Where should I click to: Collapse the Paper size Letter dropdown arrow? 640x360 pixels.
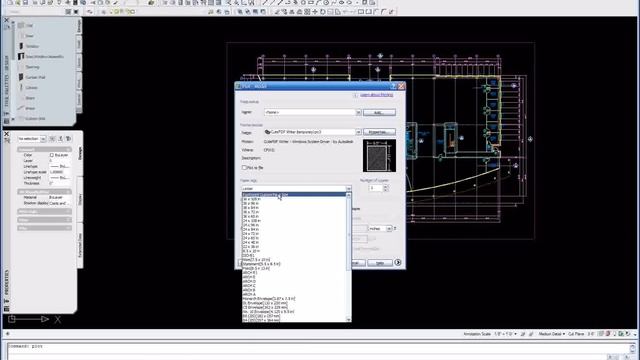348,189
